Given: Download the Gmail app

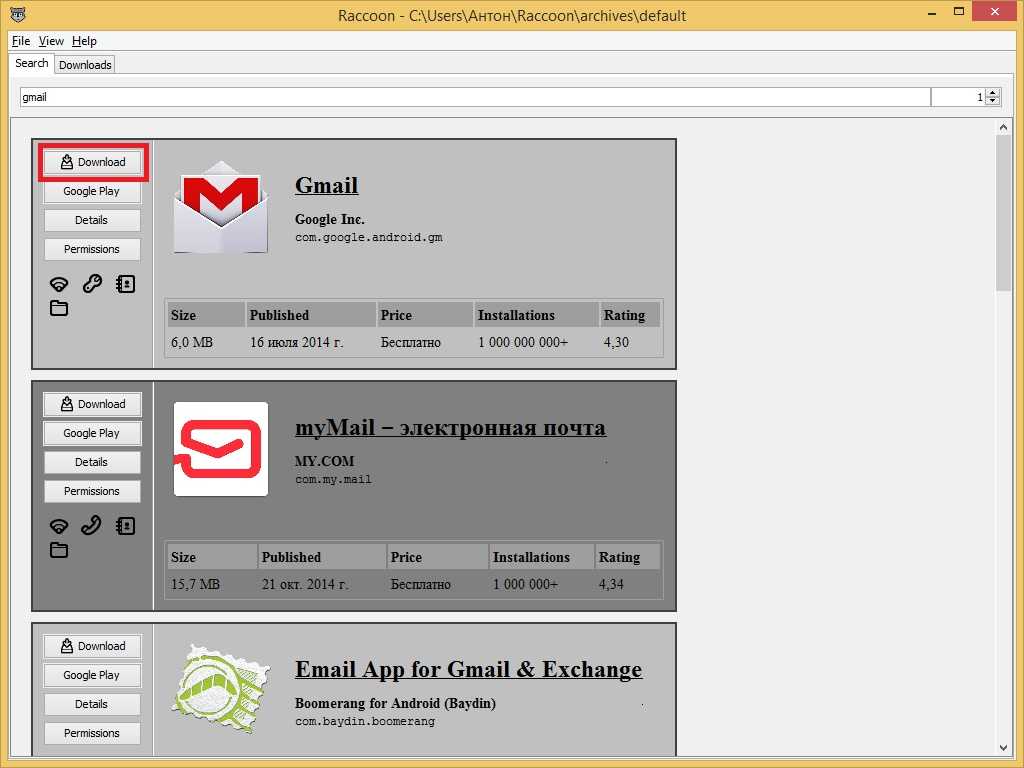Looking at the screenshot, I should [92, 162].
